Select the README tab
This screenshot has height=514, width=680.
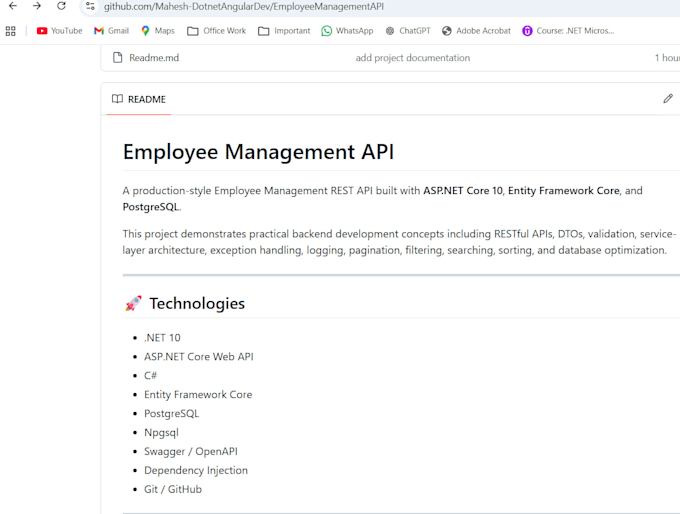click(139, 99)
